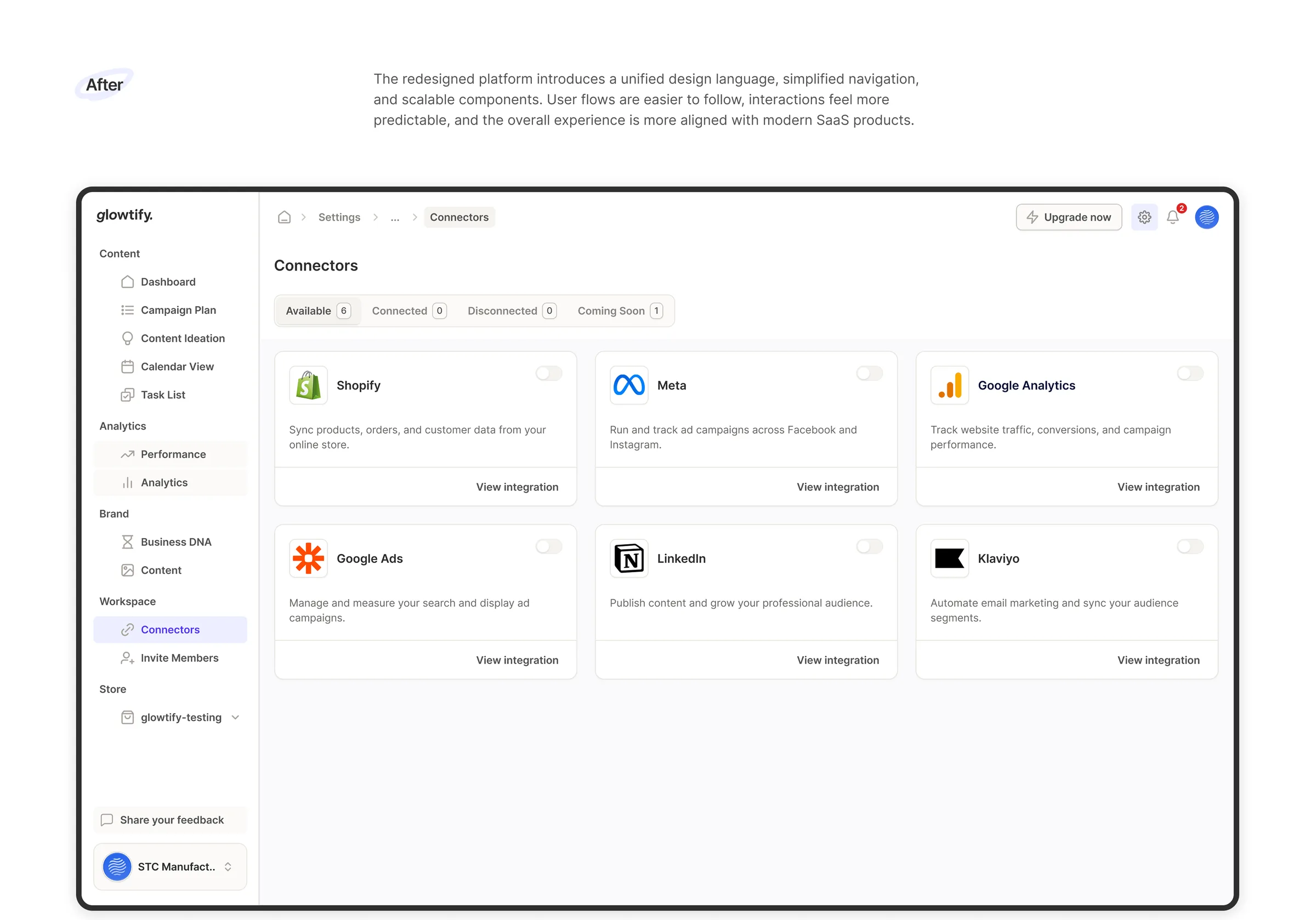Turn on Google Ads toggle
The image size is (1316, 920).
tap(549, 546)
